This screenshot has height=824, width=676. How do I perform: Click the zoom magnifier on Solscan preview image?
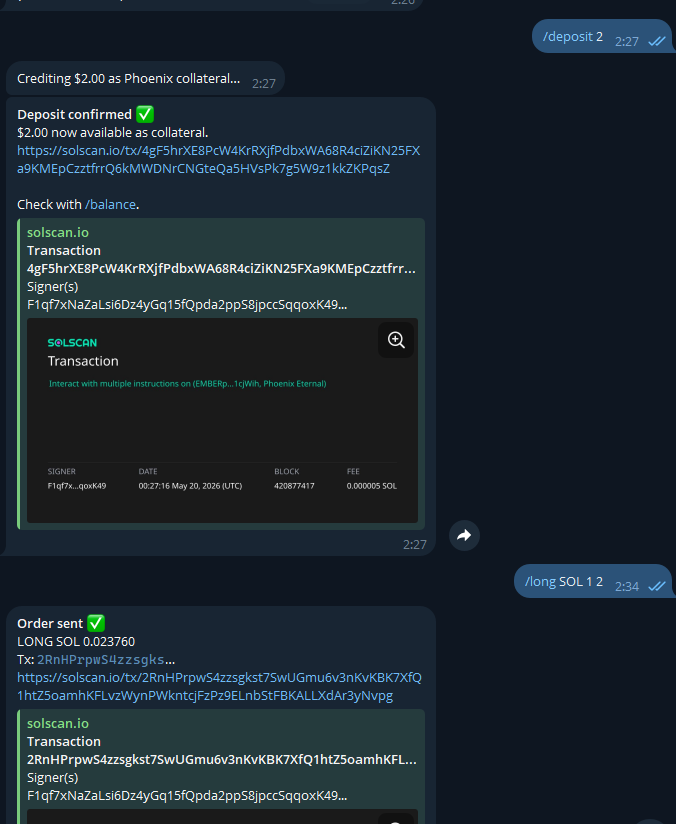pos(396,340)
